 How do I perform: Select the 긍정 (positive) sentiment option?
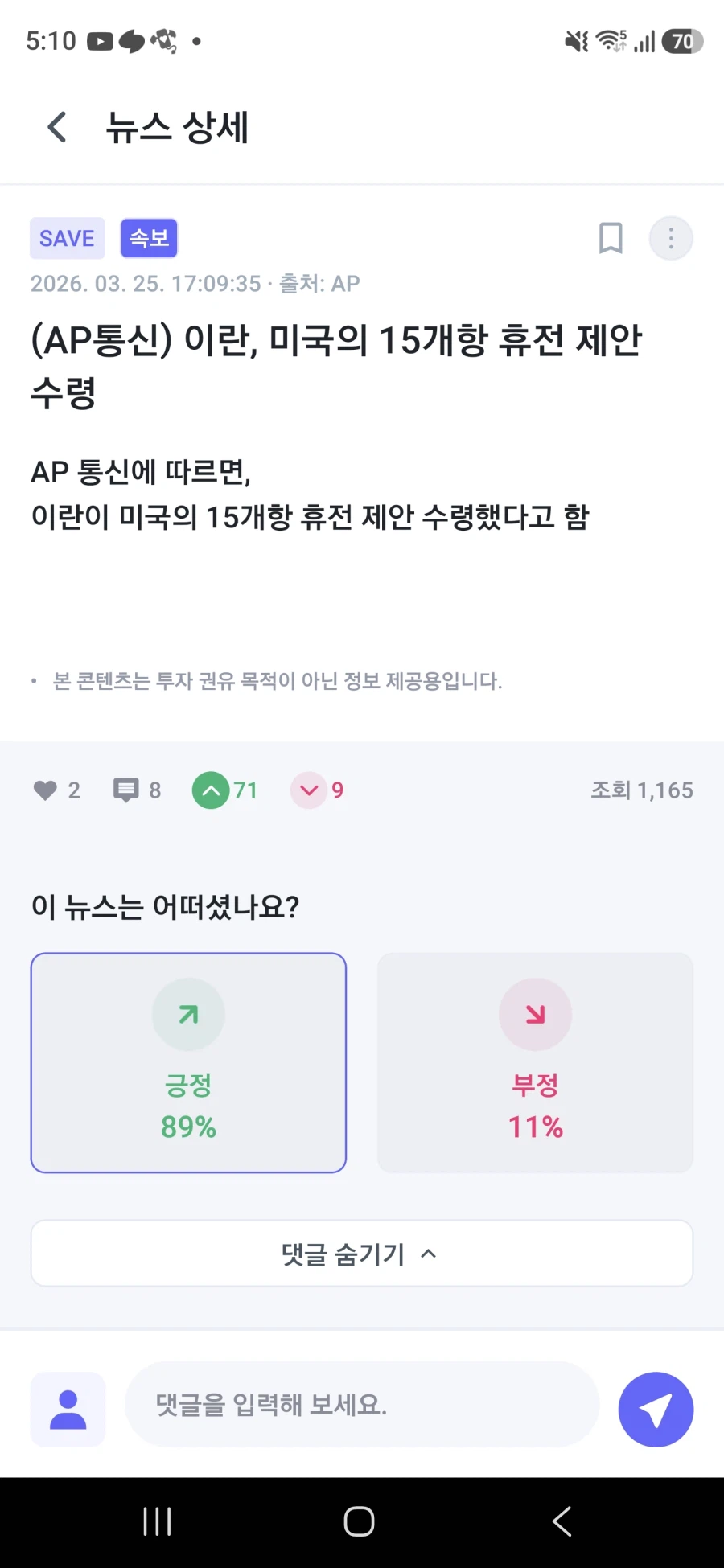pyautogui.click(x=188, y=1063)
